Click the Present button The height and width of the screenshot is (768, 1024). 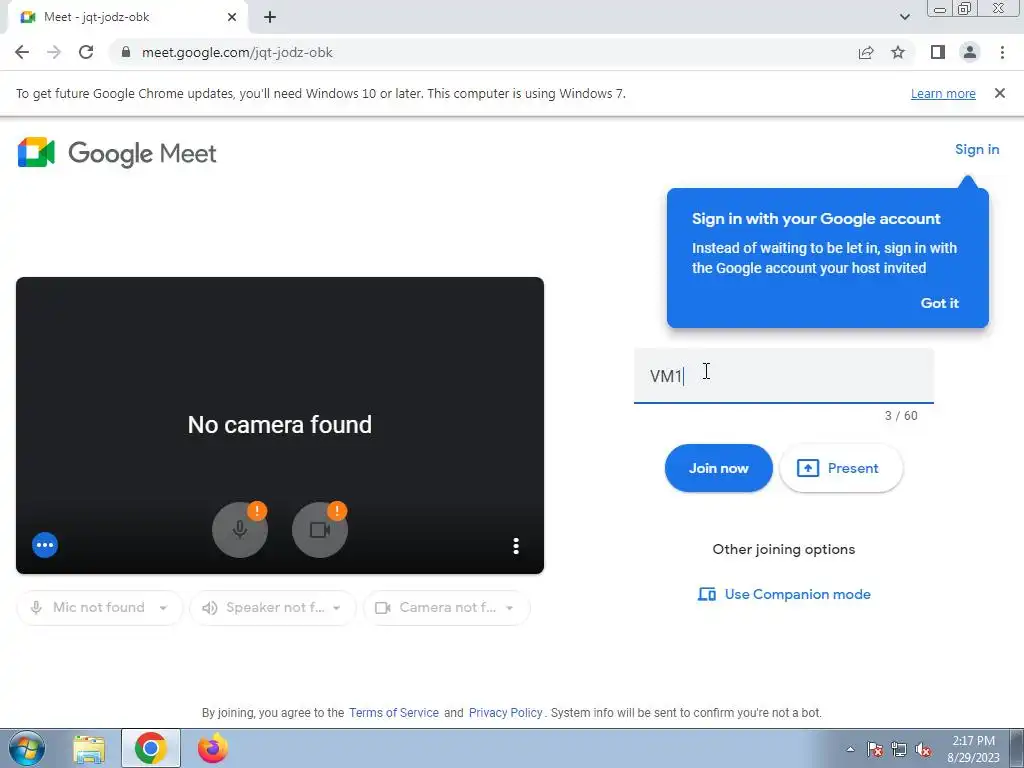(841, 468)
